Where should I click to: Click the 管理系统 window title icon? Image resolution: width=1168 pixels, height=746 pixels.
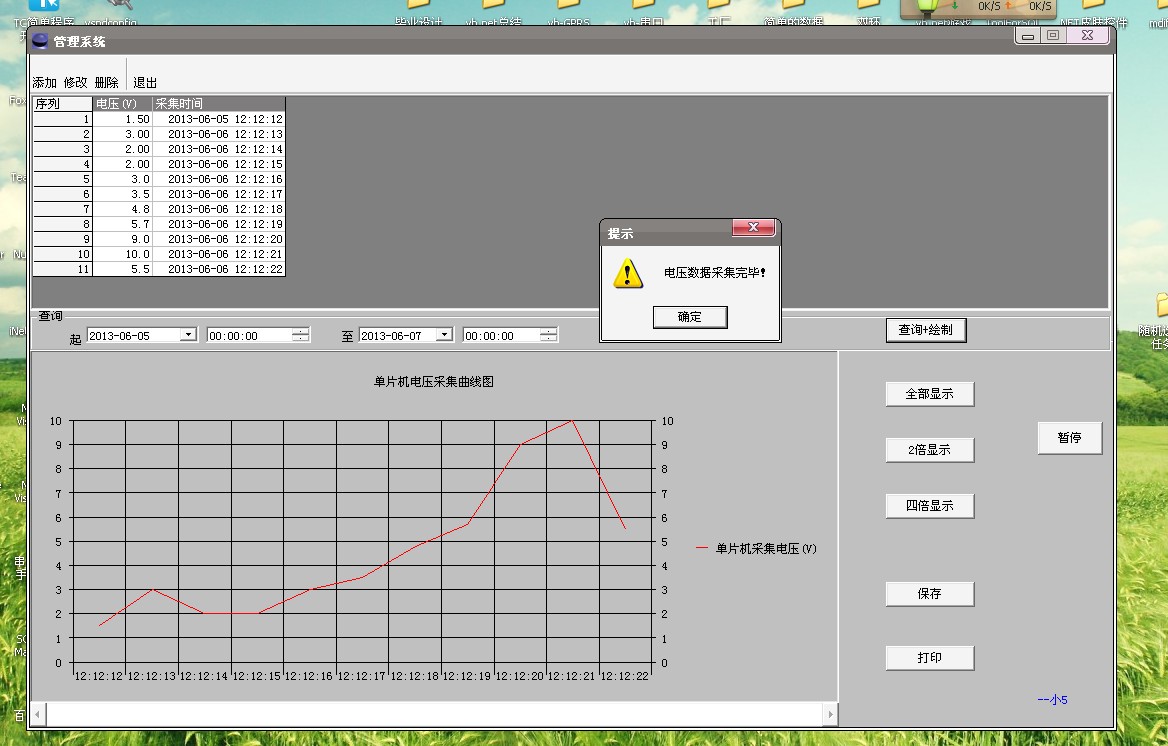click(40, 41)
